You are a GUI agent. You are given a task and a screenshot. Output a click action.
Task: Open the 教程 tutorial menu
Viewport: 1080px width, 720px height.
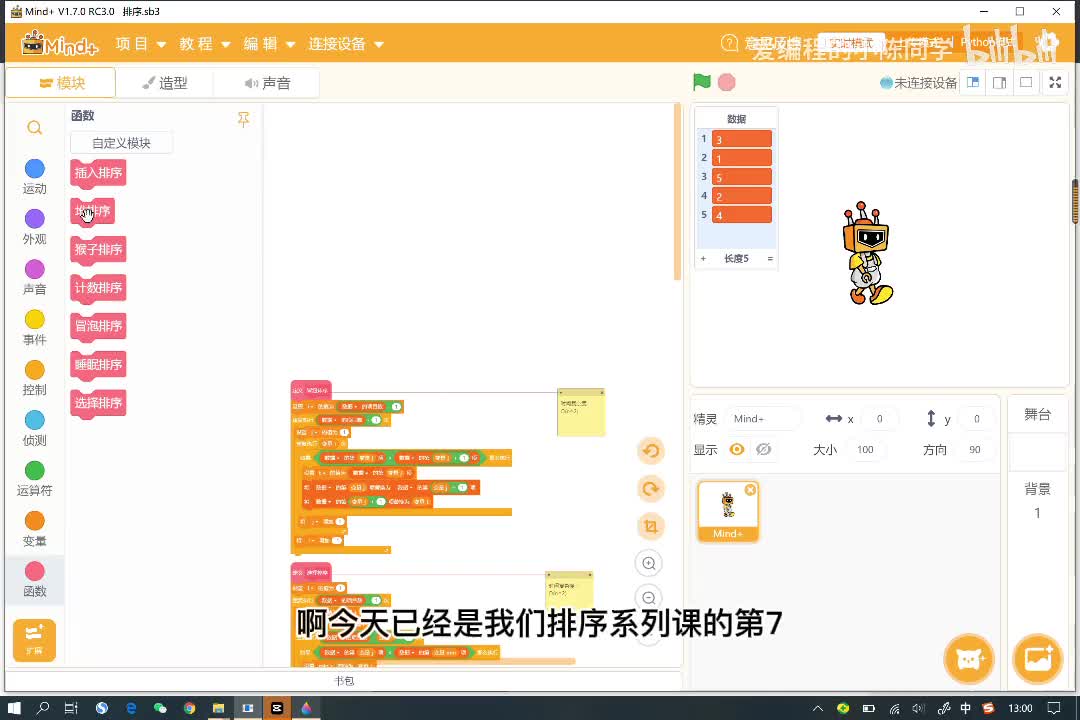[205, 44]
